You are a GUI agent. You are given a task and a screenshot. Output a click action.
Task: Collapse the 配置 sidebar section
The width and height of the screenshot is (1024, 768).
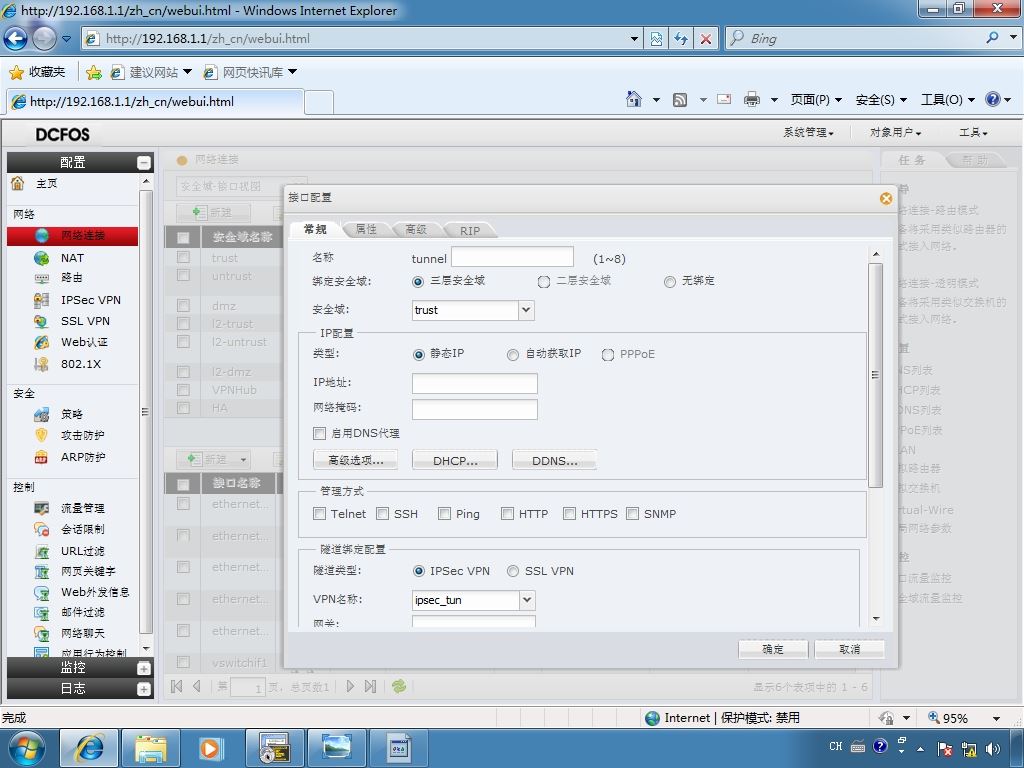pos(144,163)
